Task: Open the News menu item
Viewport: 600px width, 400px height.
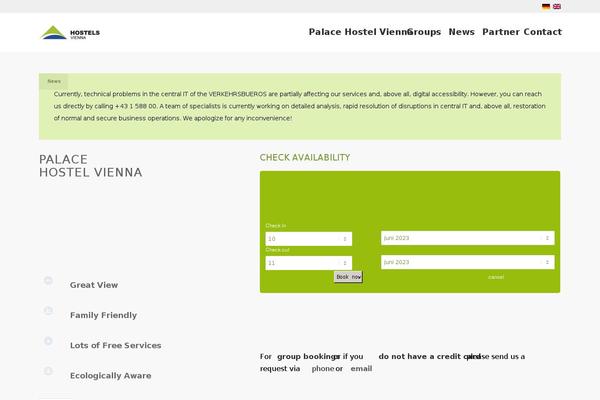Action: 461,32
